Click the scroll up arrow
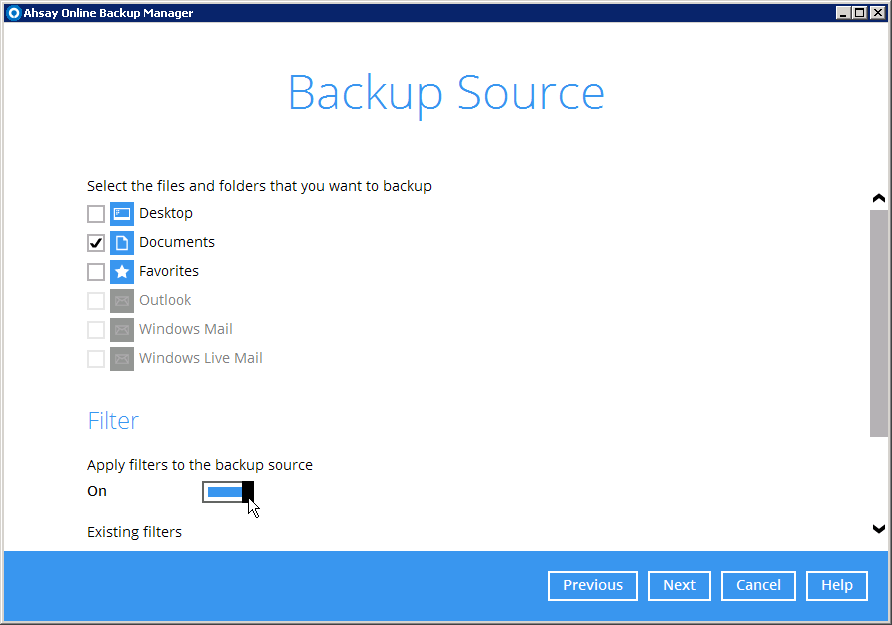 (x=879, y=198)
